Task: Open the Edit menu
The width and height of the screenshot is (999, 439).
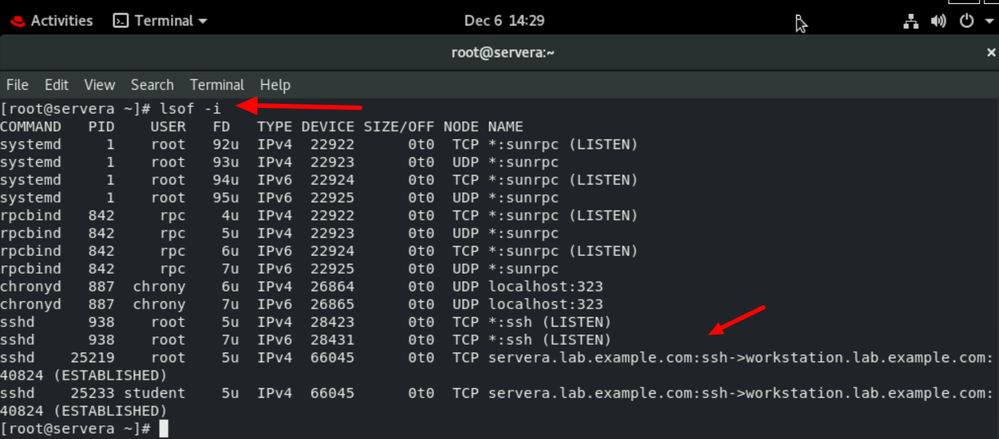Action: [57, 85]
